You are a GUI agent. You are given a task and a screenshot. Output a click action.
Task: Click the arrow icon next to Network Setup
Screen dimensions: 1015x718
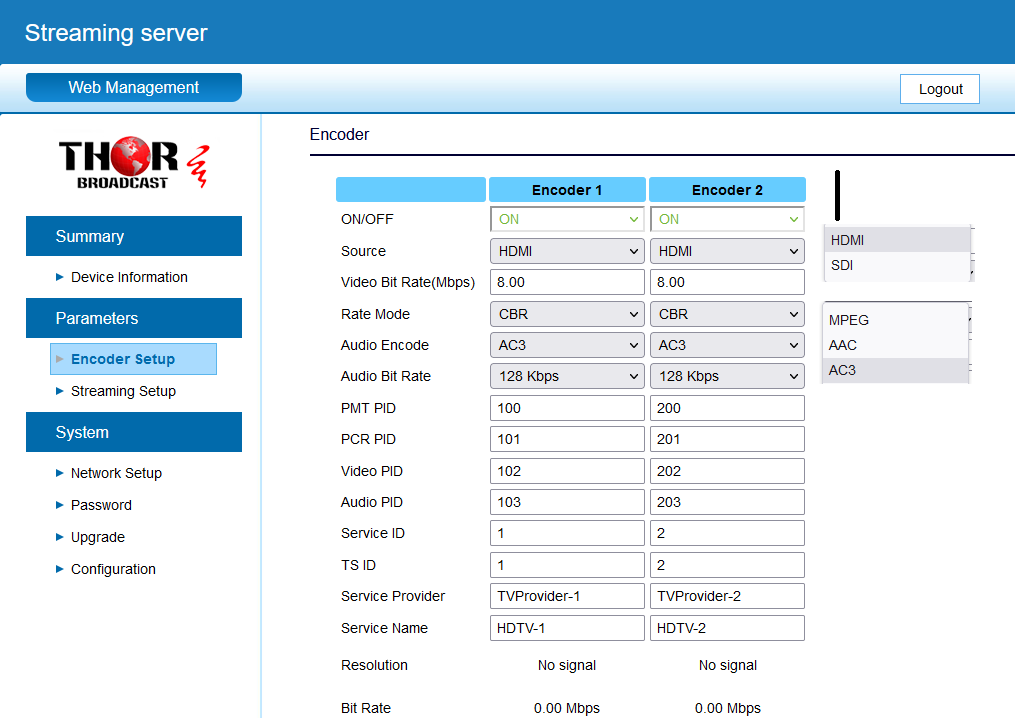59,473
